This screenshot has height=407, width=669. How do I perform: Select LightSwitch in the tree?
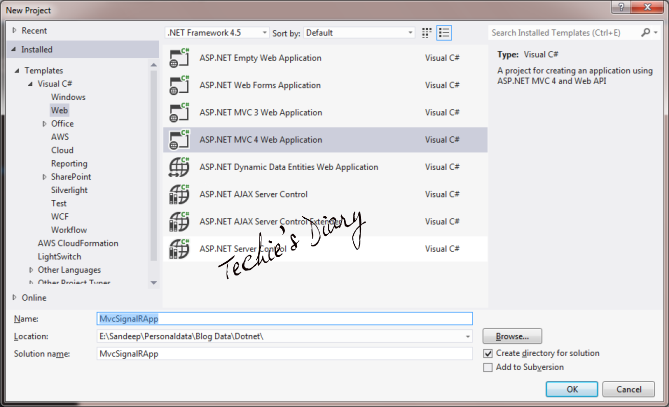pyautogui.click(x=59, y=257)
